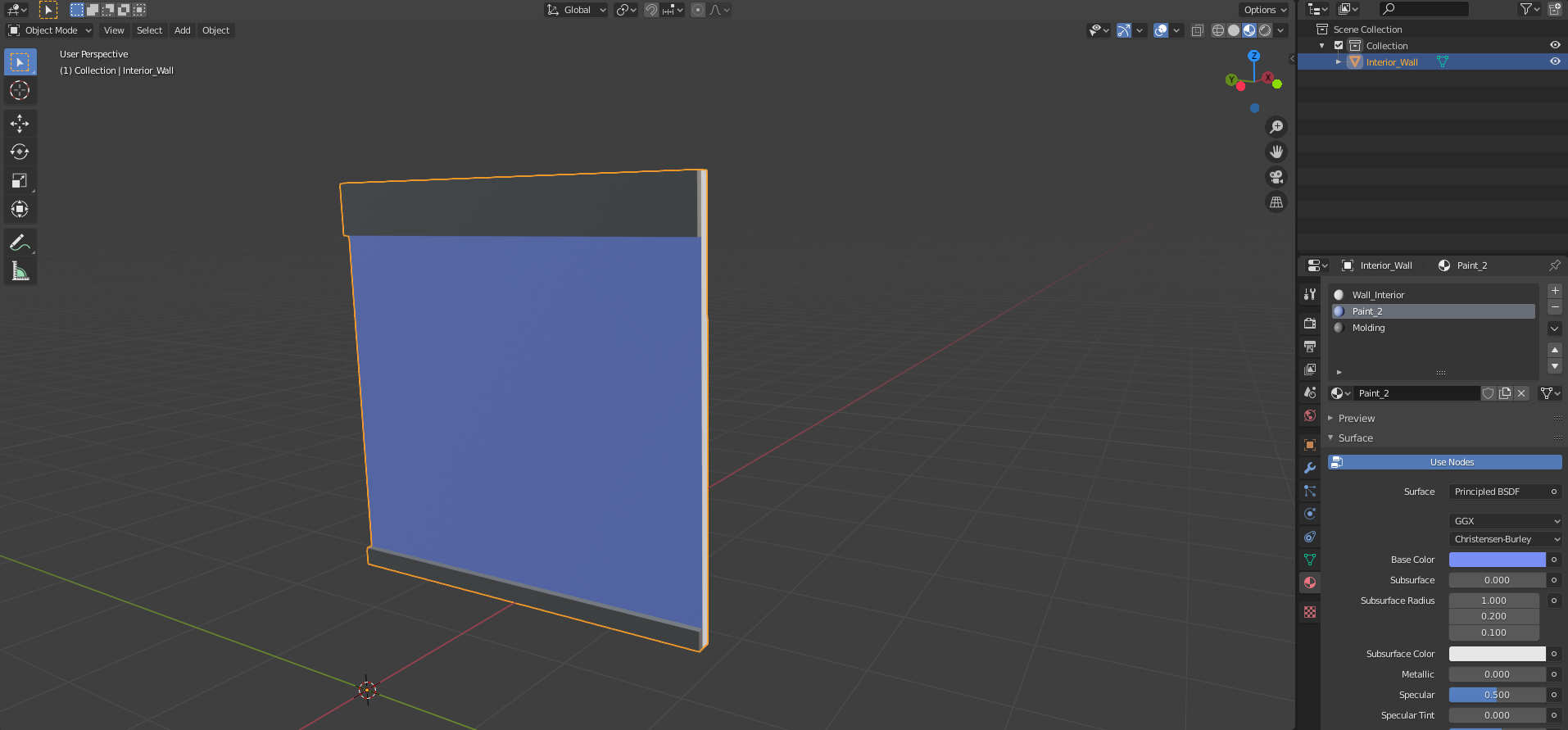Activate the Rotate tool
Image resolution: width=1568 pixels, height=730 pixels.
click(x=20, y=152)
